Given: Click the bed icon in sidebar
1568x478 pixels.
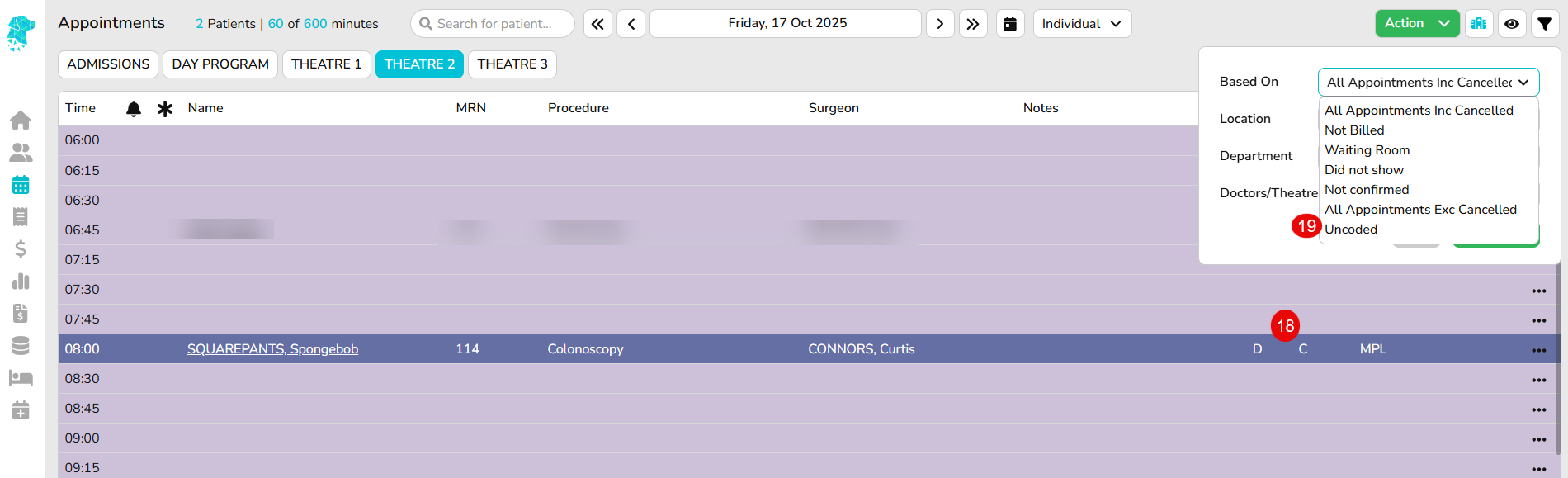Looking at the screenshot, I should pos(21,378).
